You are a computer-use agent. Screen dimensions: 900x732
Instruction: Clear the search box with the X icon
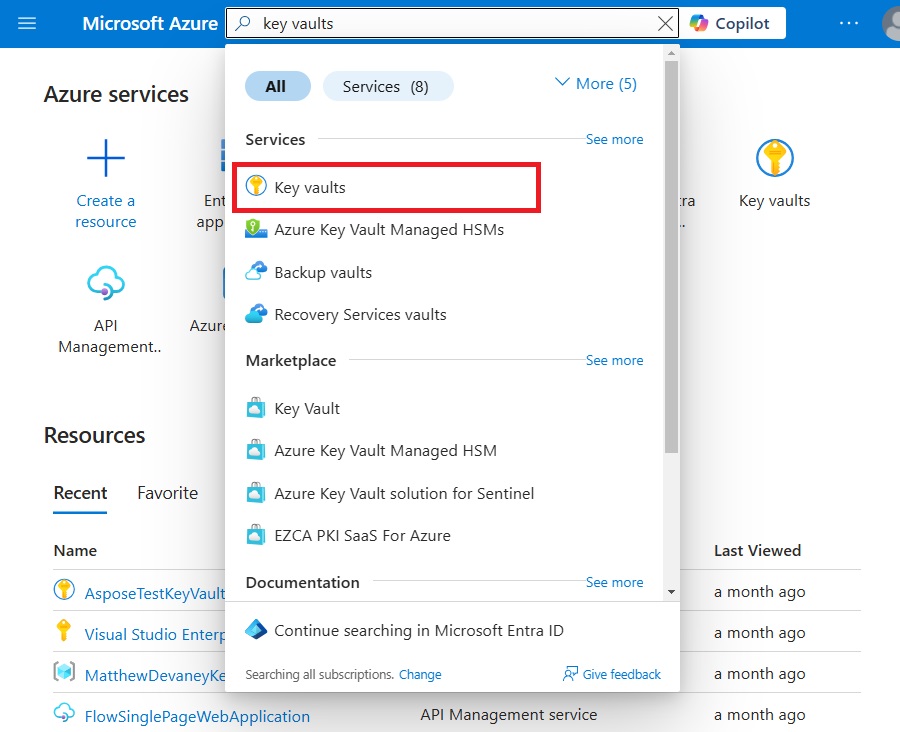click(665, 24)
